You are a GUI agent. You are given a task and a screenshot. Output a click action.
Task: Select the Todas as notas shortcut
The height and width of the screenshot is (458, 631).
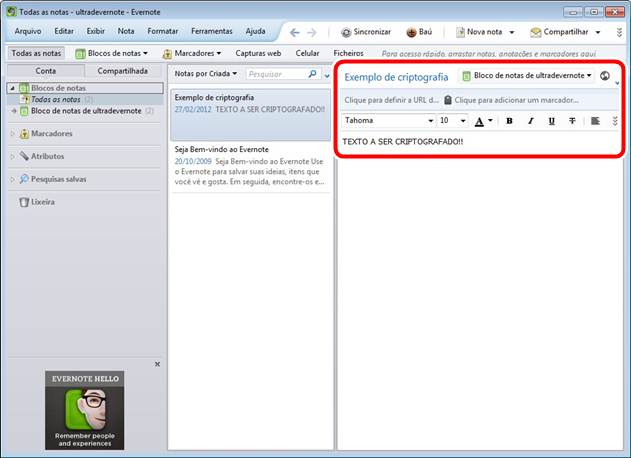coord(36,53)
